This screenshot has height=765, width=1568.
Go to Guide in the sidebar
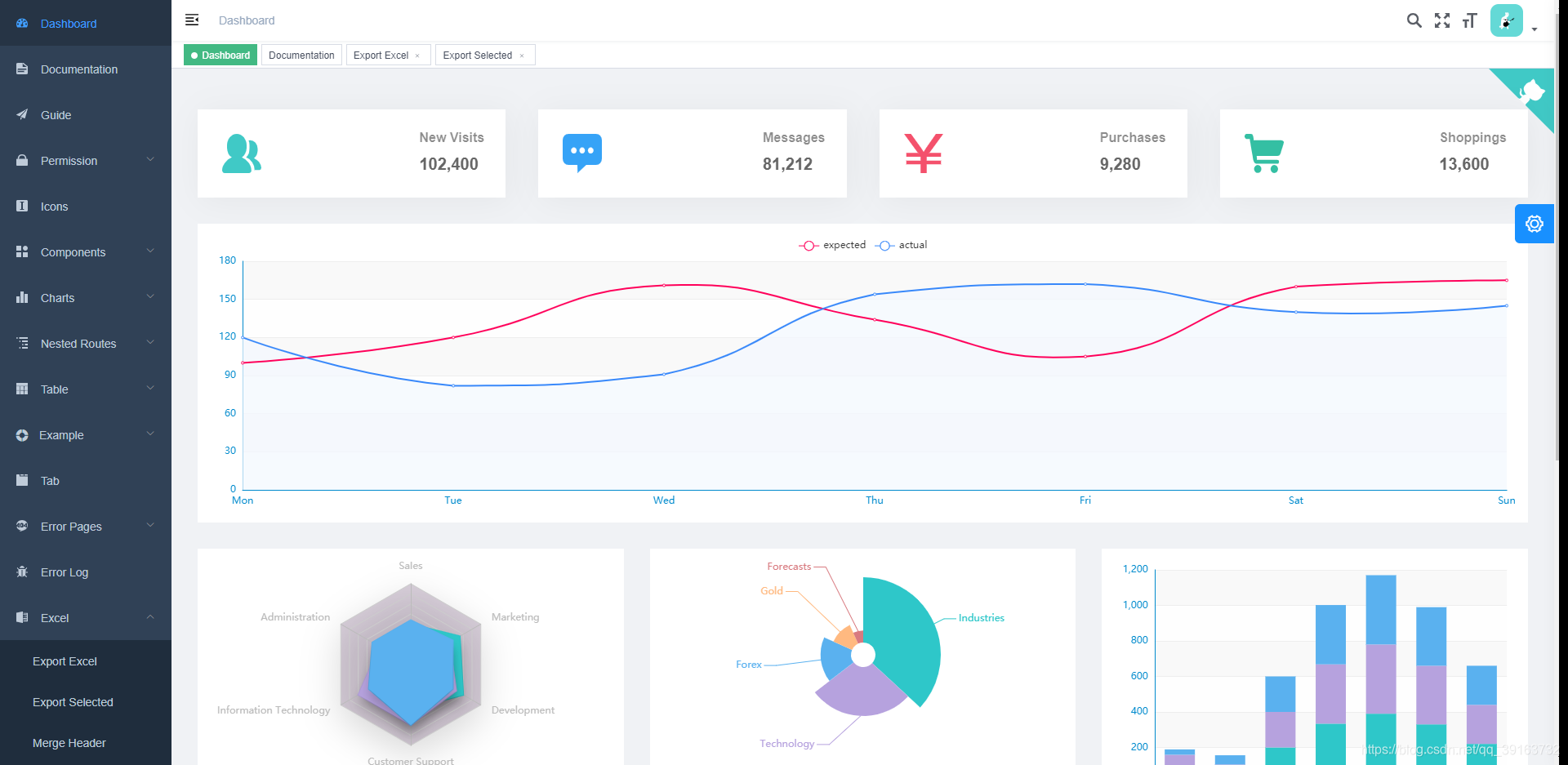86,115
